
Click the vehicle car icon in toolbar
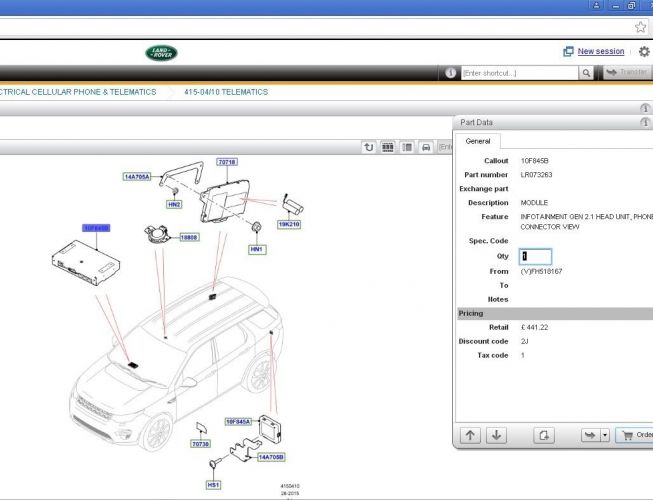[426, 147]
